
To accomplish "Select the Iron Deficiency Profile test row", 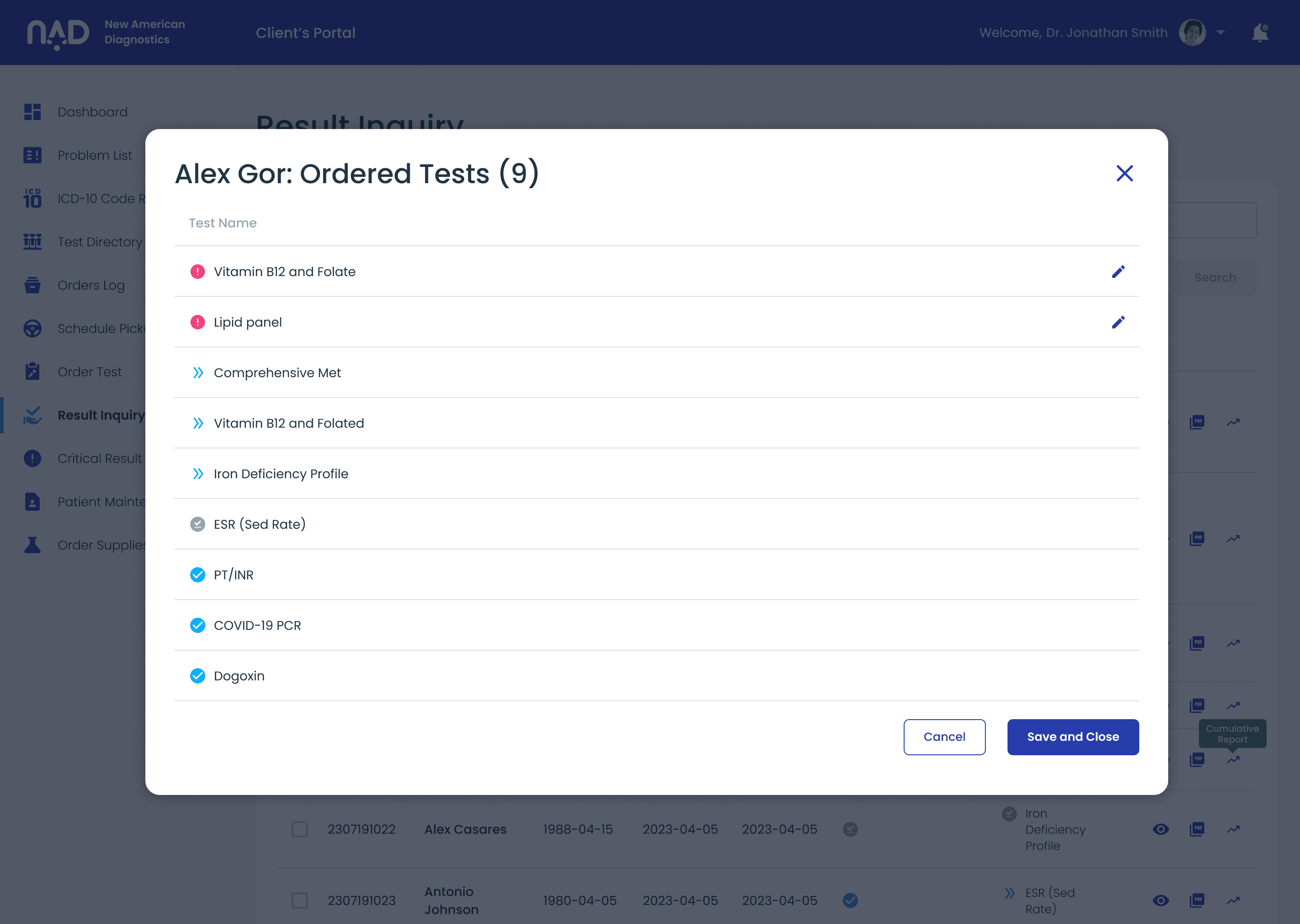I will click(x=656, y=474).
